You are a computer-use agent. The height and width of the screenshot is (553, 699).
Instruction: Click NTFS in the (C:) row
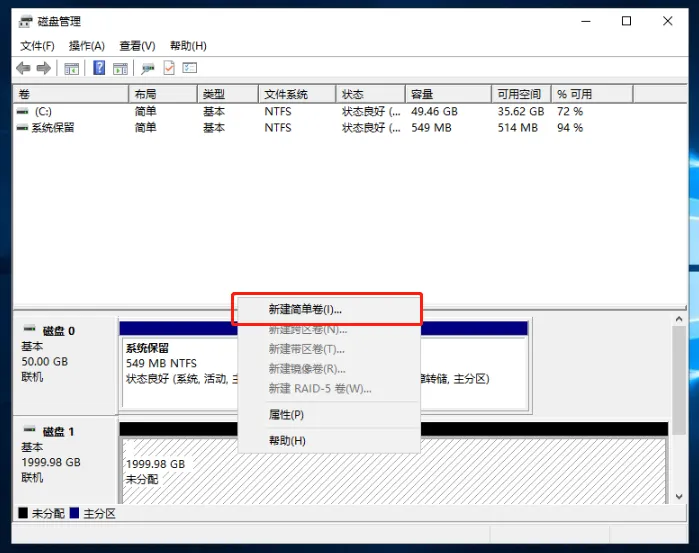click(x=278, y=111)
